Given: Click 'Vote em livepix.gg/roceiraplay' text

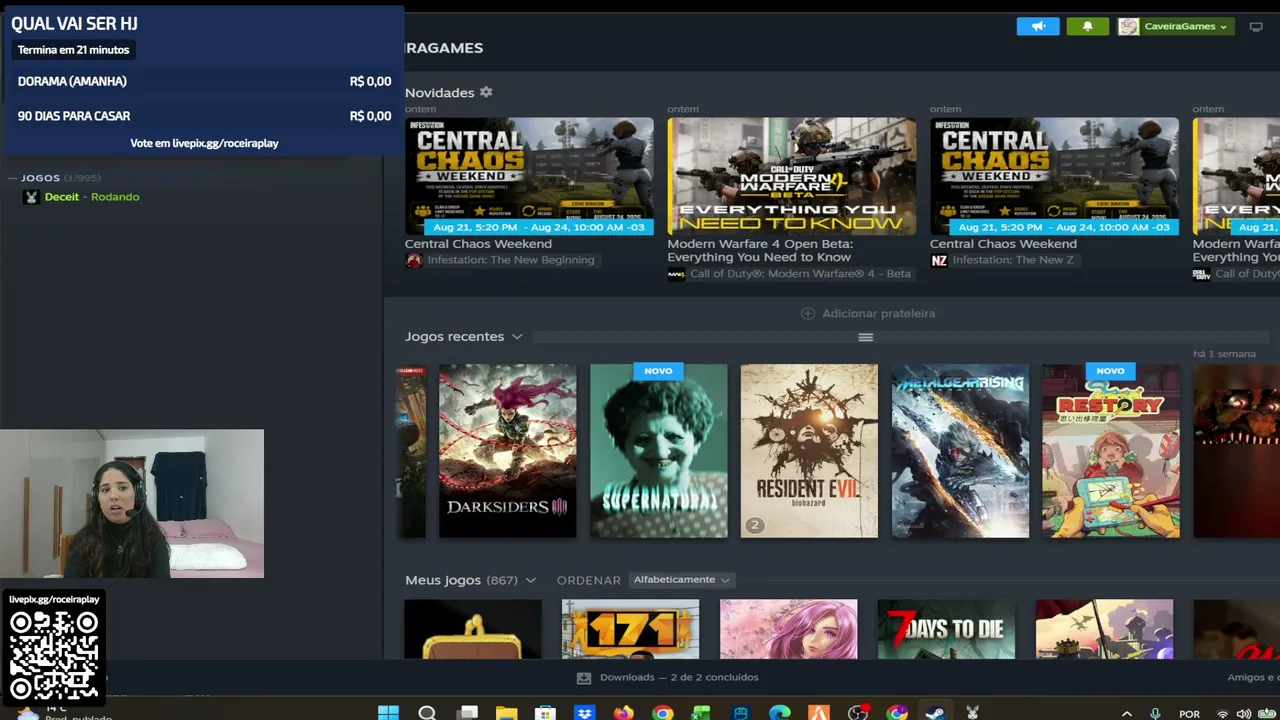Looking at the screenshot, I should pos(204,143).
